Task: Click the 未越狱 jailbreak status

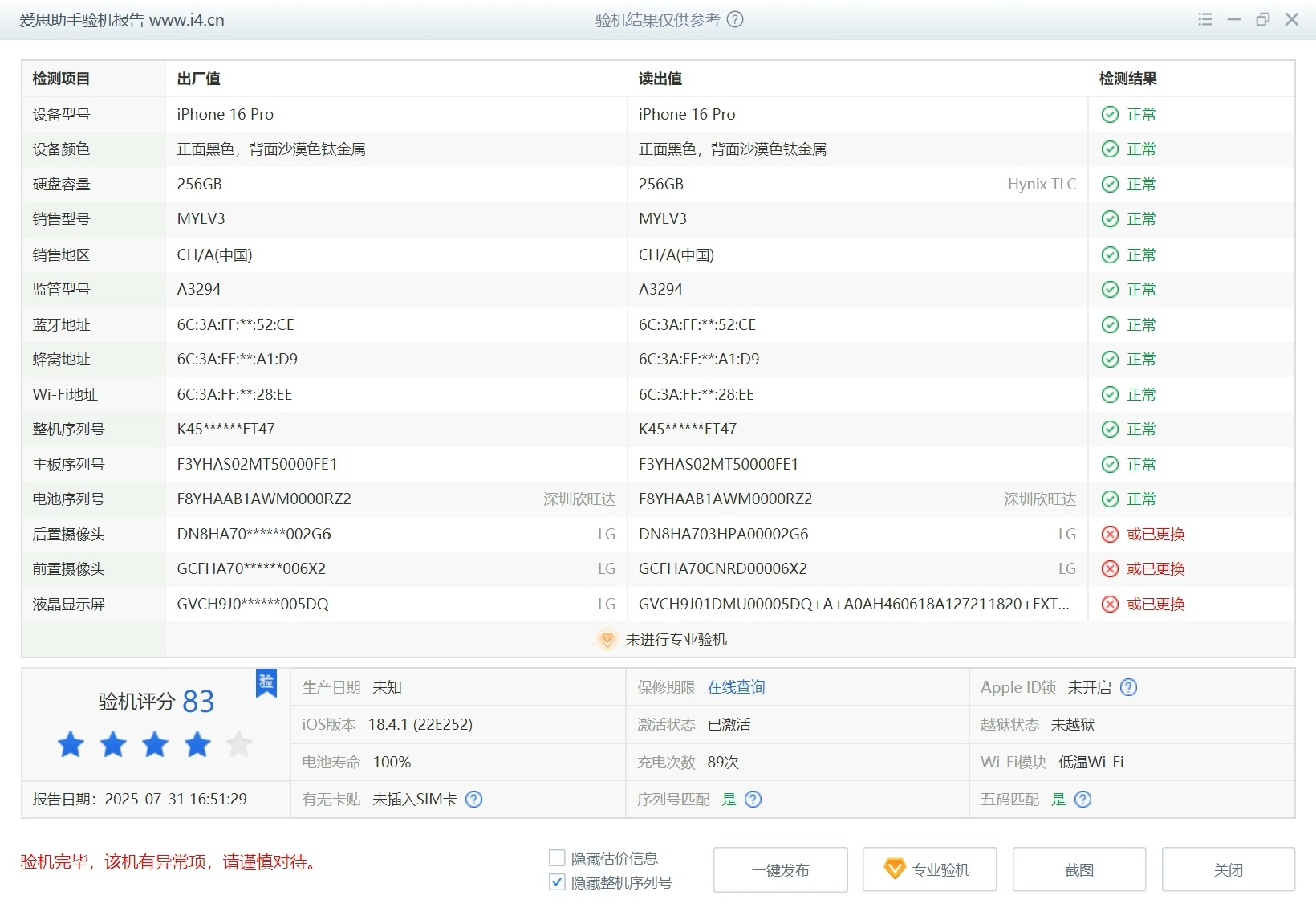Action: pos(1073,725)
